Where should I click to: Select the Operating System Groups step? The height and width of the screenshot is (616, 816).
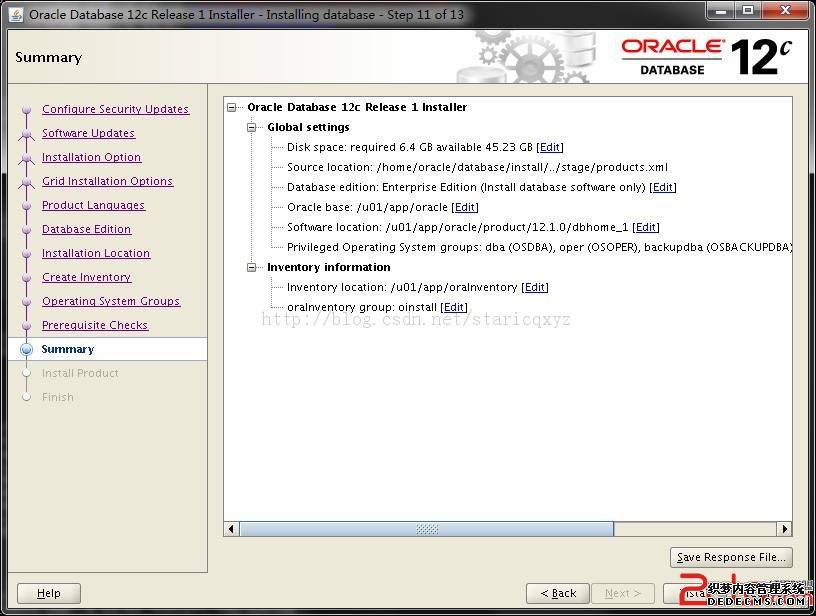click(111, 301)
